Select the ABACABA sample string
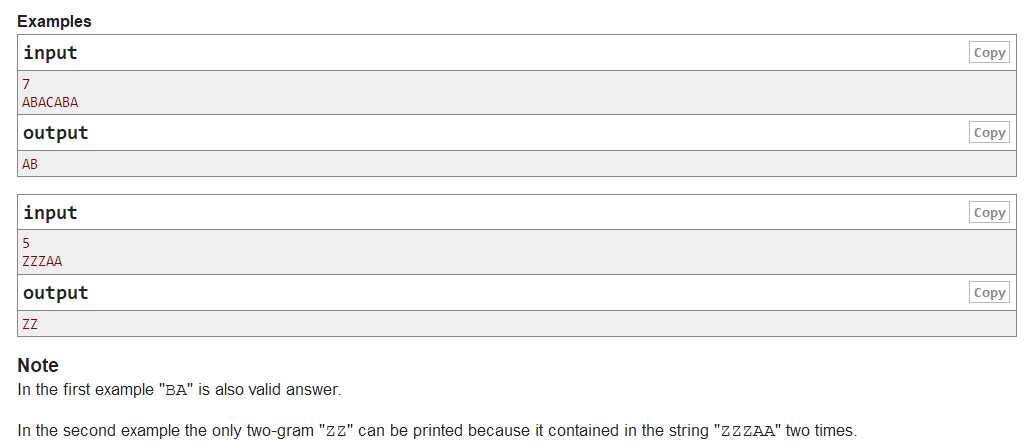The height and width of the screenshot is (446, 1026). [x=50, y=103]
